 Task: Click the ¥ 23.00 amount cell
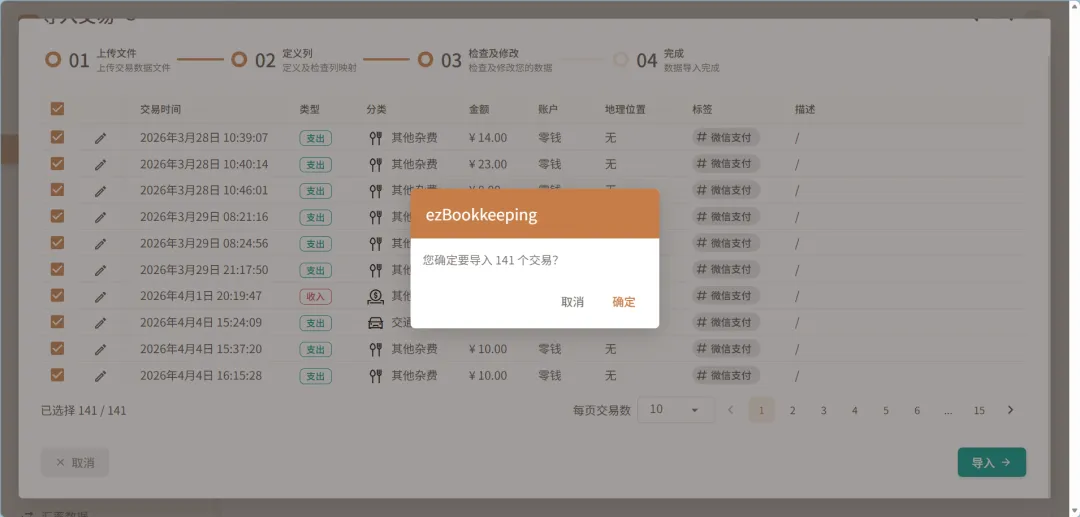point(488,165)
